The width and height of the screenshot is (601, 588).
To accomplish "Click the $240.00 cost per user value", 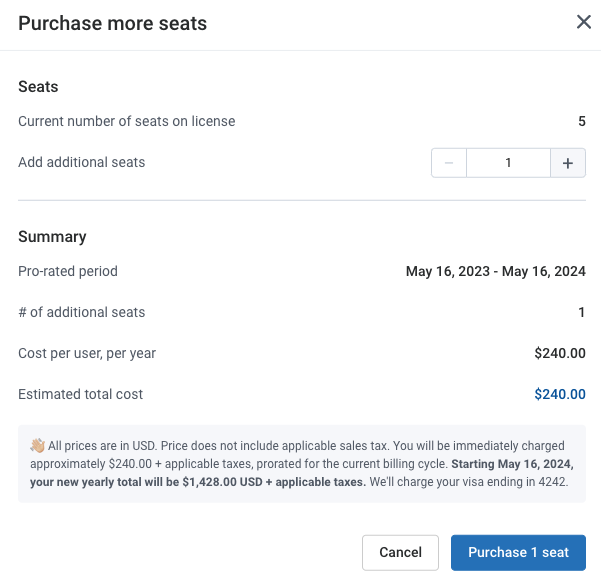I will (560, 353).
